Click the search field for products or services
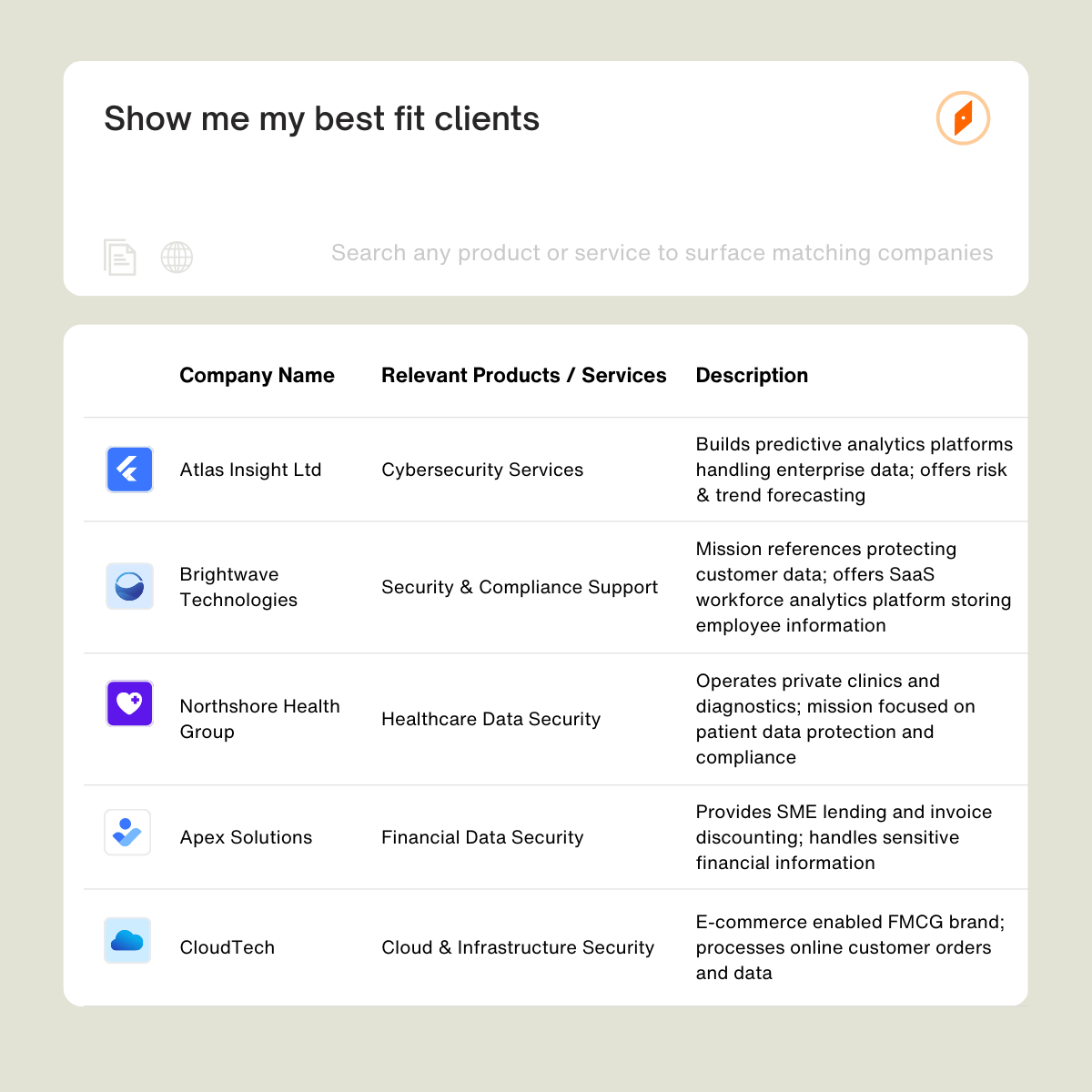Screen dimensions: 1092x1092 662,253
